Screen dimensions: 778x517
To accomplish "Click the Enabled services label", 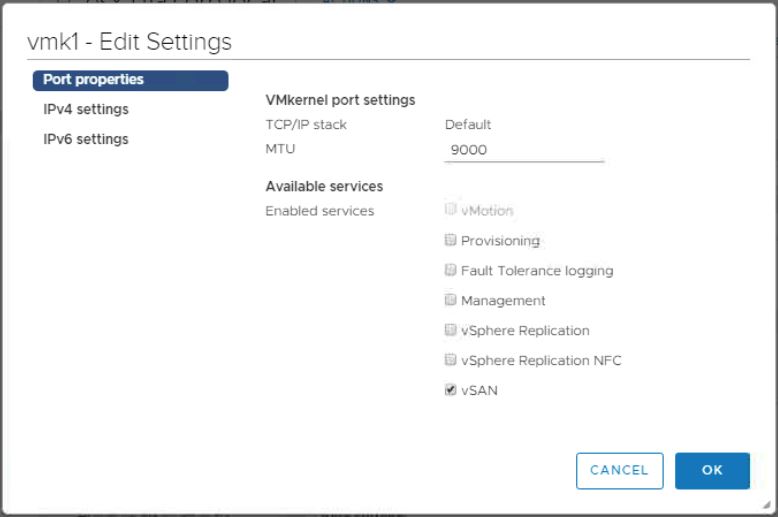I will coord(319,211).
